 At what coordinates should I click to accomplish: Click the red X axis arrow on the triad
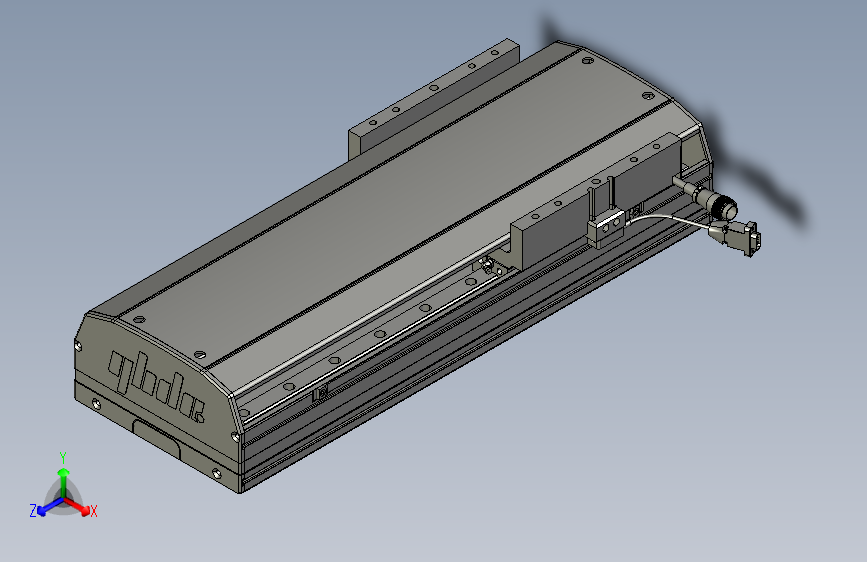click(x=79, y=506)
